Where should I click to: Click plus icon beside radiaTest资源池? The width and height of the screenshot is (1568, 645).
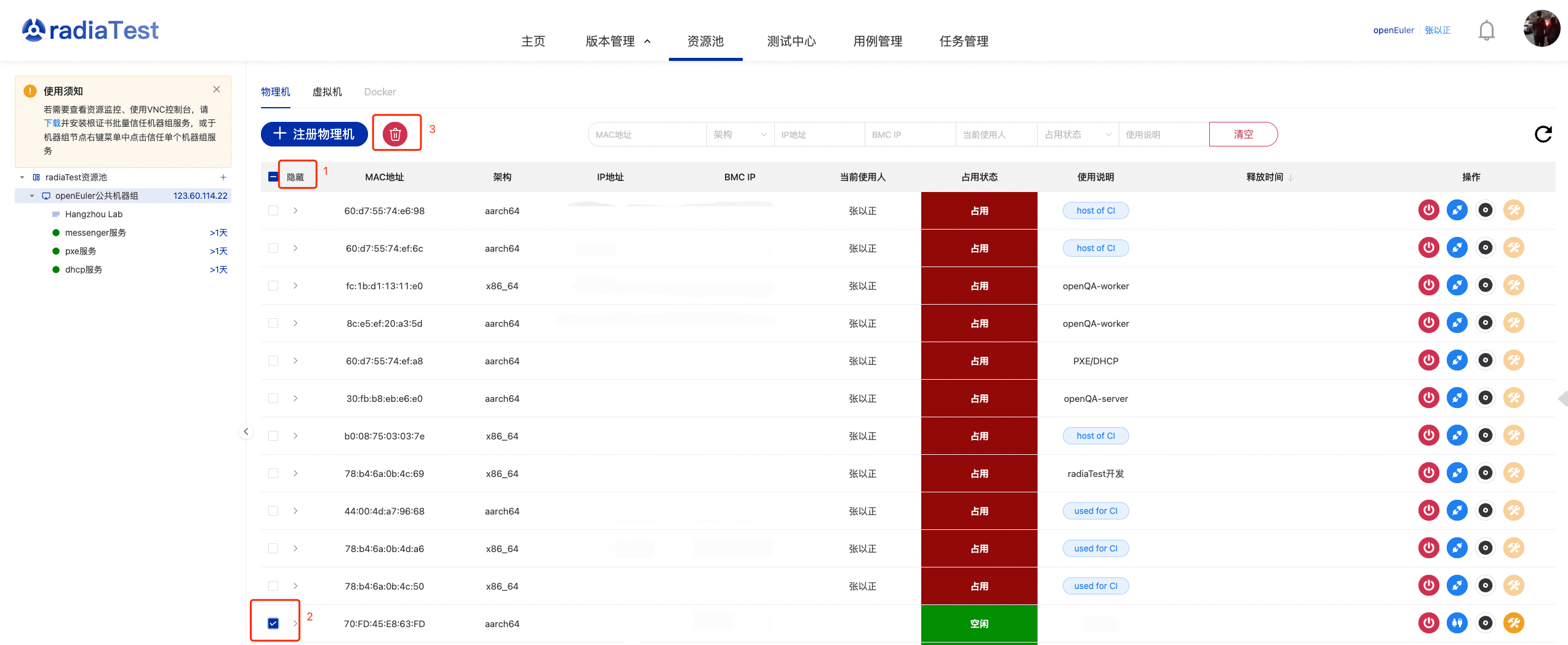click(223, 177)
